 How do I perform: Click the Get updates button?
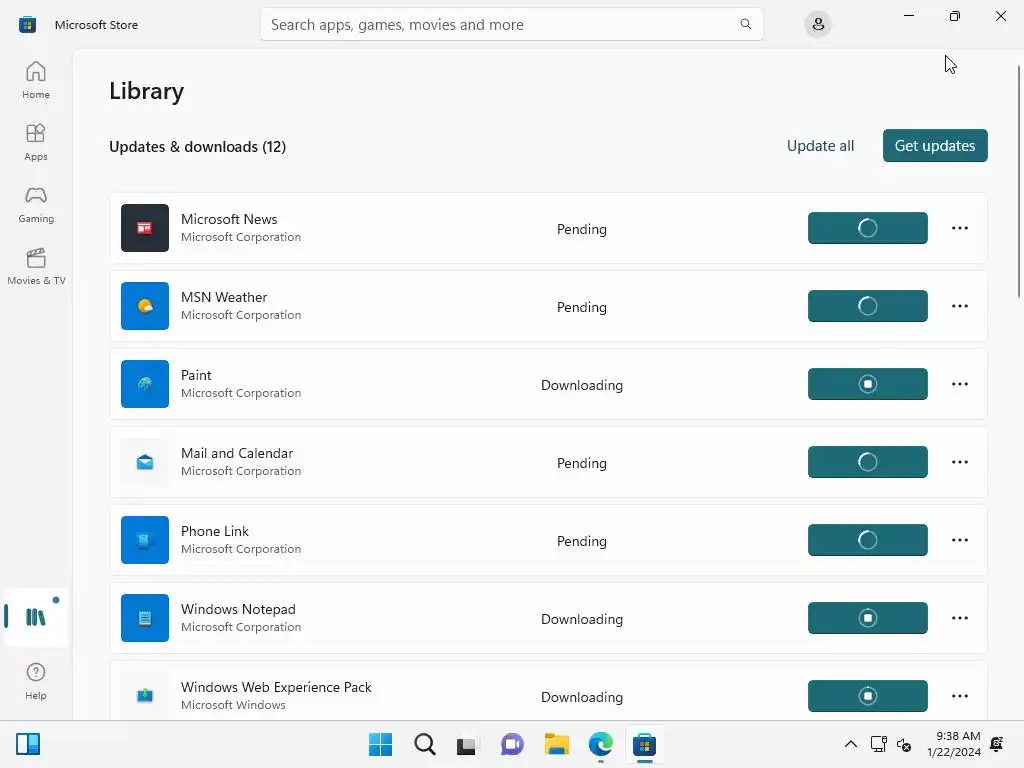click(935, 146)
